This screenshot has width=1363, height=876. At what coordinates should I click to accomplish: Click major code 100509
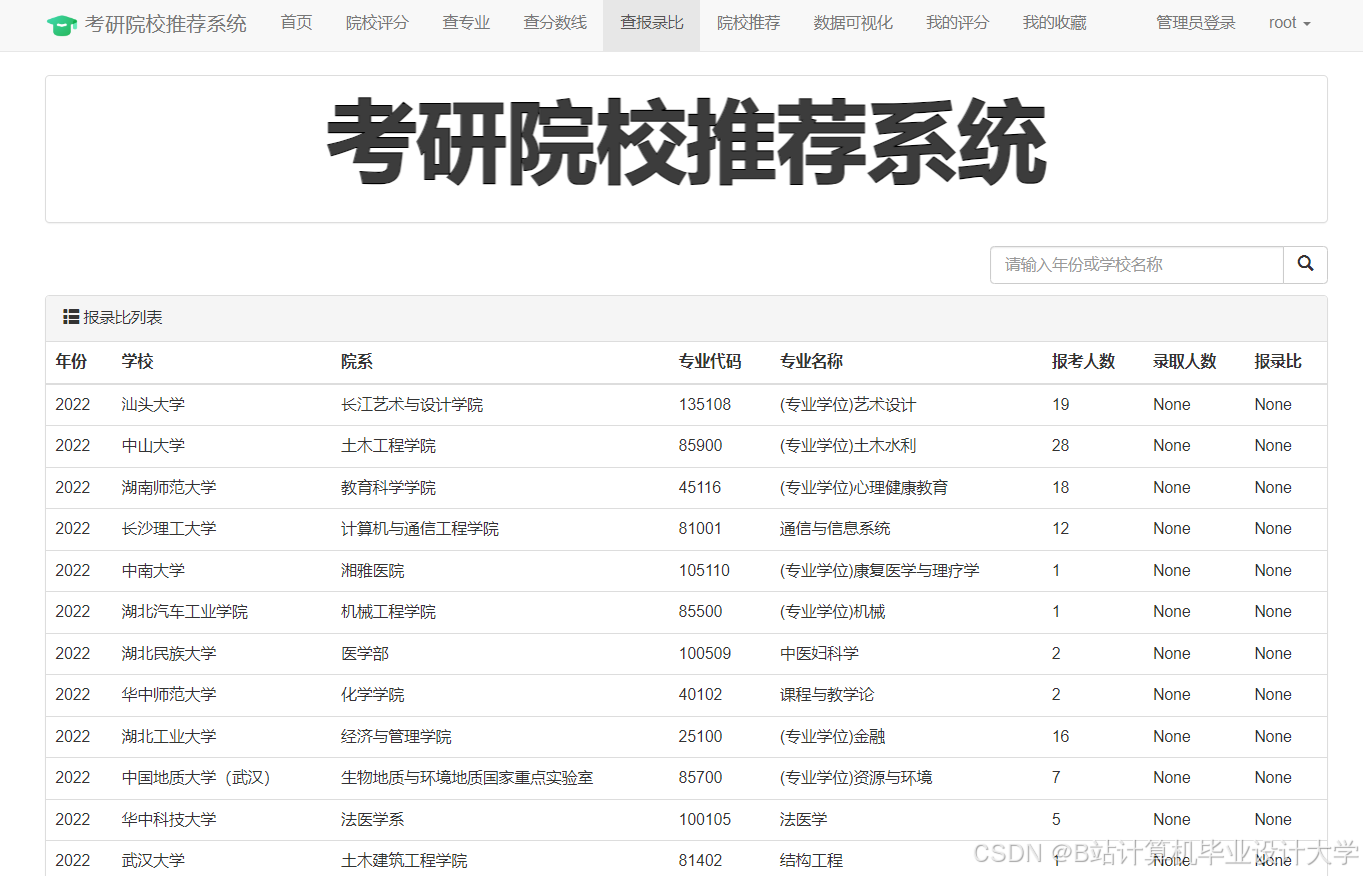(x=704, y=654)
